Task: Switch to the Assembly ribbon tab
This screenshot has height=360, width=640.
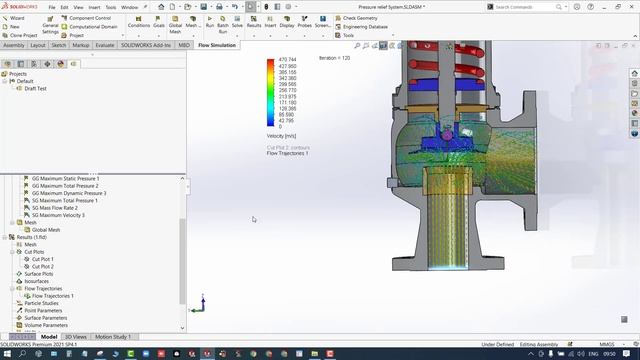Action: click(x=14, y=45)
